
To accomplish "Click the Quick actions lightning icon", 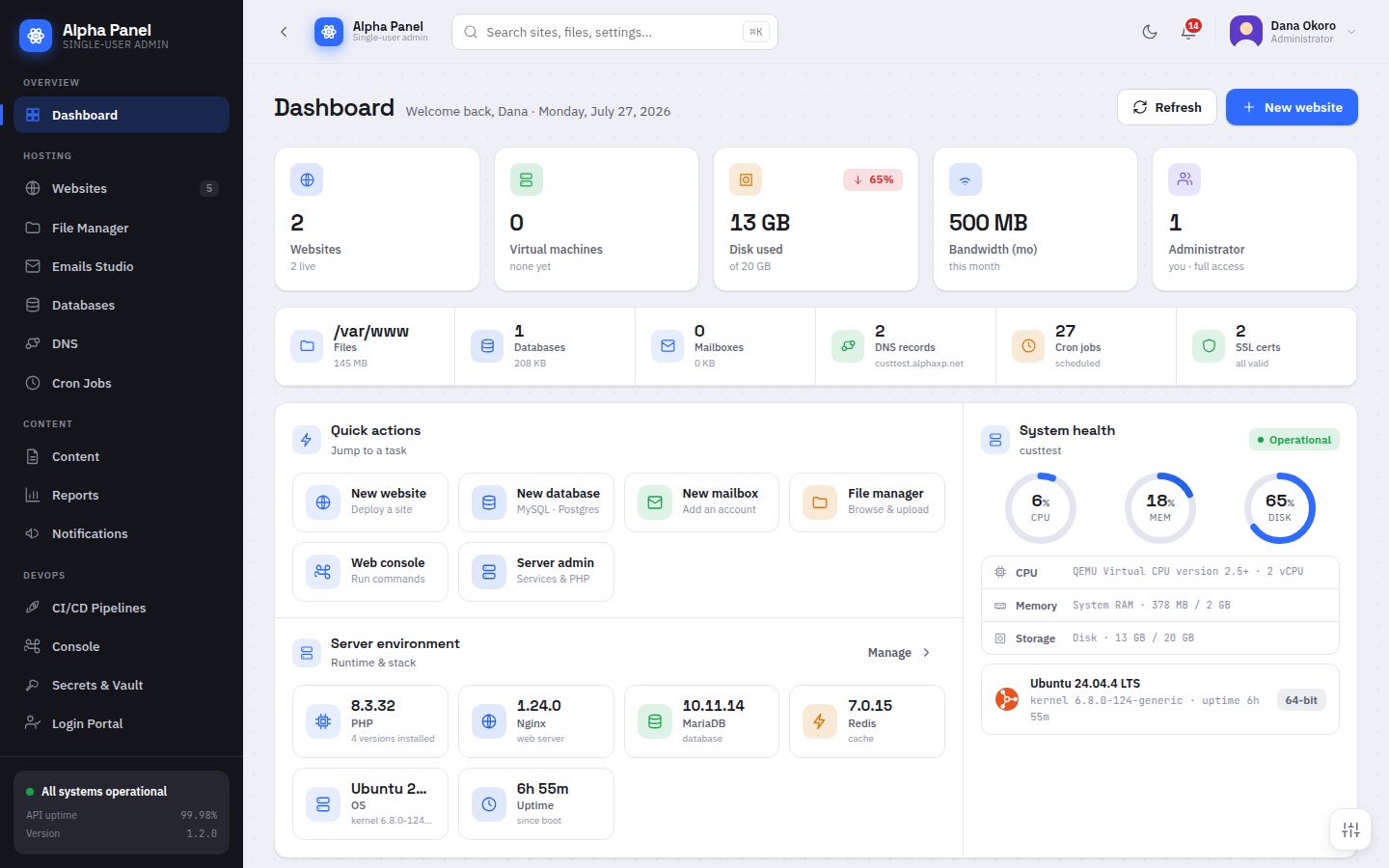I will [307, 440].
